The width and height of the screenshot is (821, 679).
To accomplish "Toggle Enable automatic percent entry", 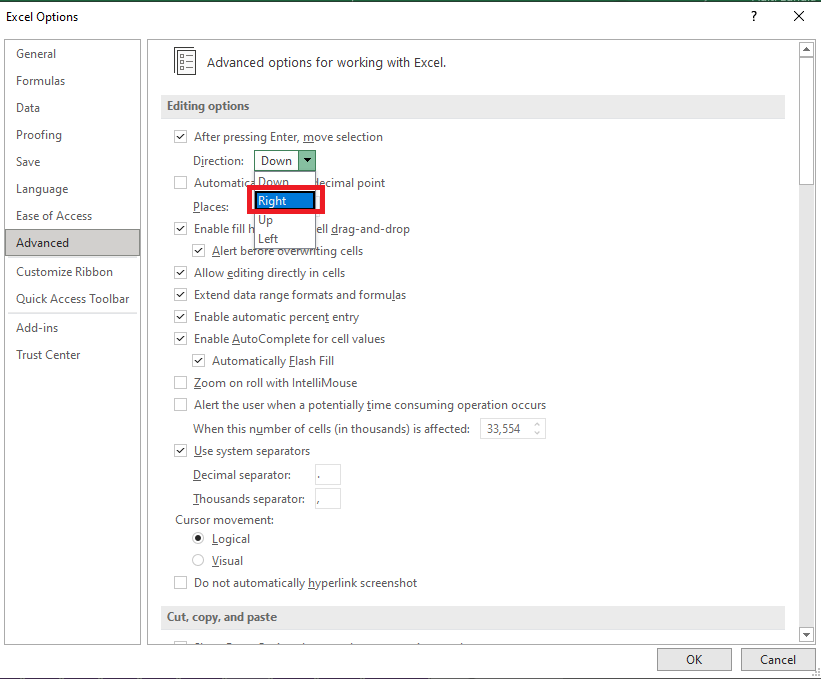I will (x=181, y=317).
